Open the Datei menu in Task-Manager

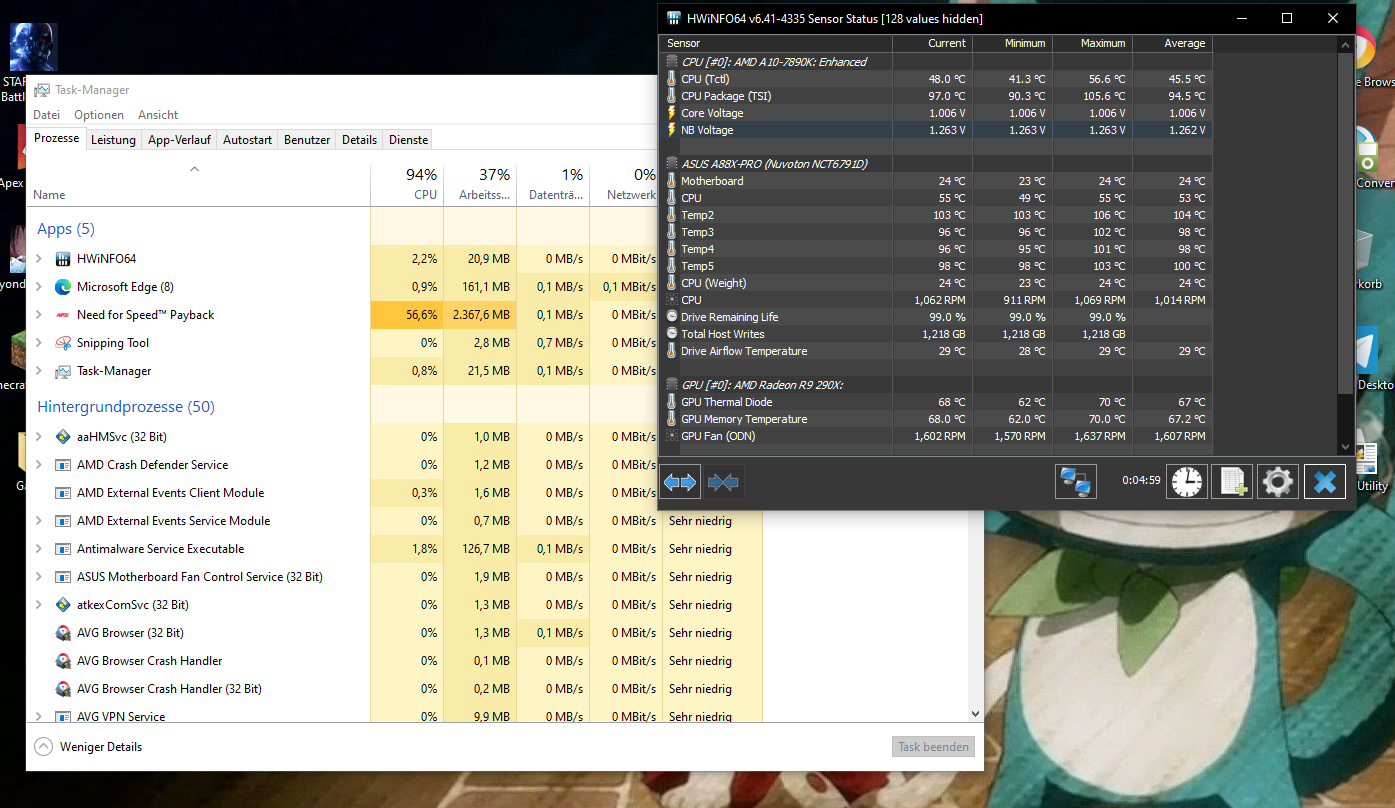point(47,115)
